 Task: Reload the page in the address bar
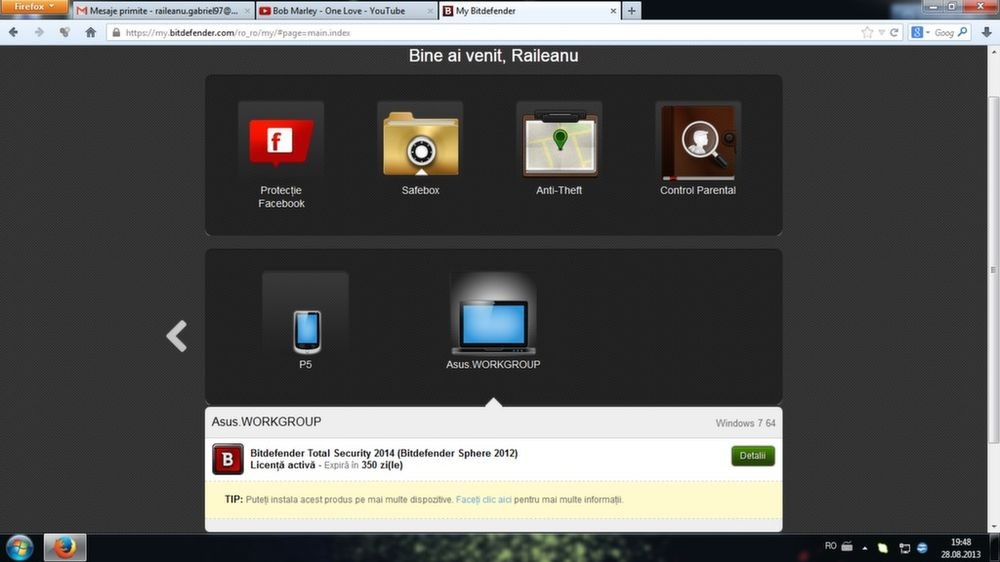click(x=895, y=32)
